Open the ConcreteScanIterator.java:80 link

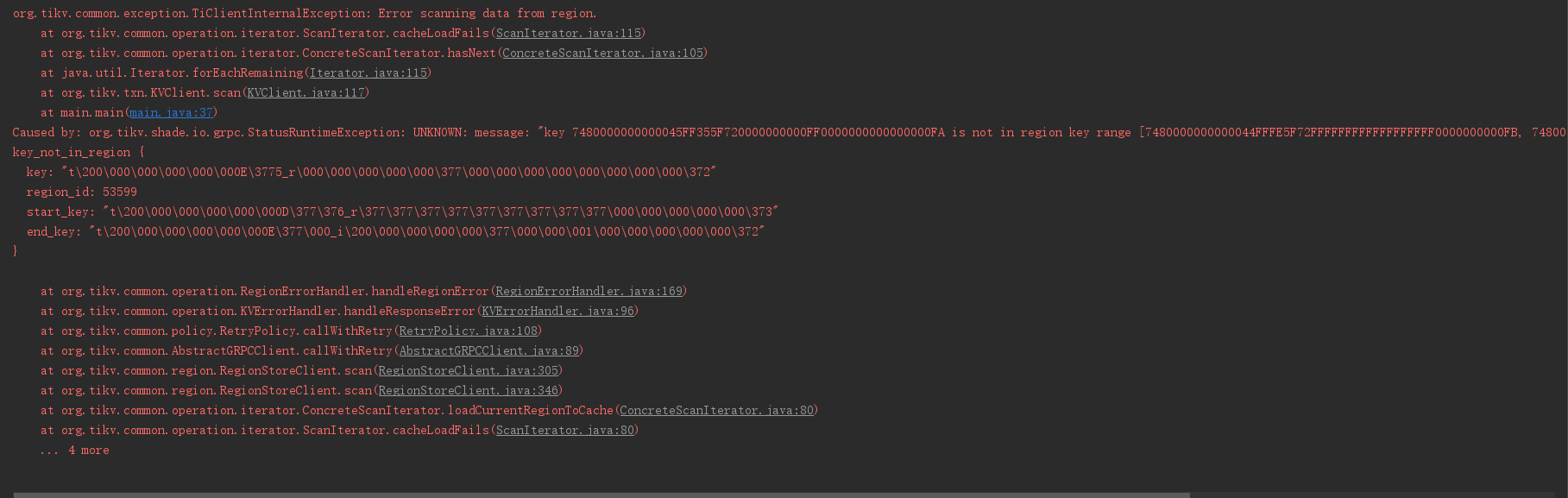(x=716, y=410)
